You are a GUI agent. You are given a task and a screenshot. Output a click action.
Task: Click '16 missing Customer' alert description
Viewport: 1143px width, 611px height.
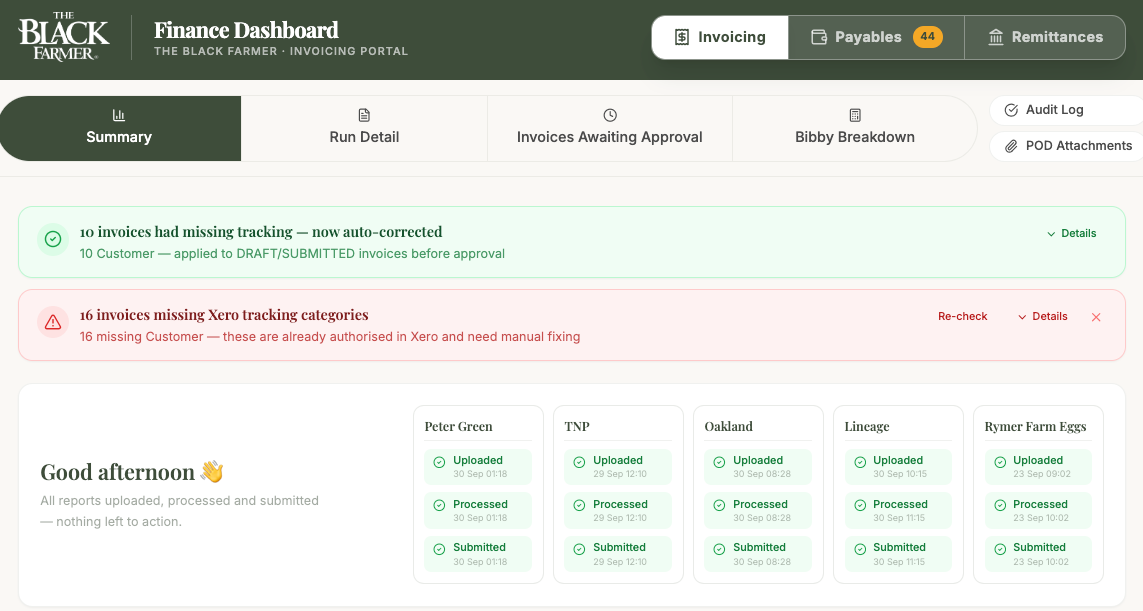pos(329,337)
